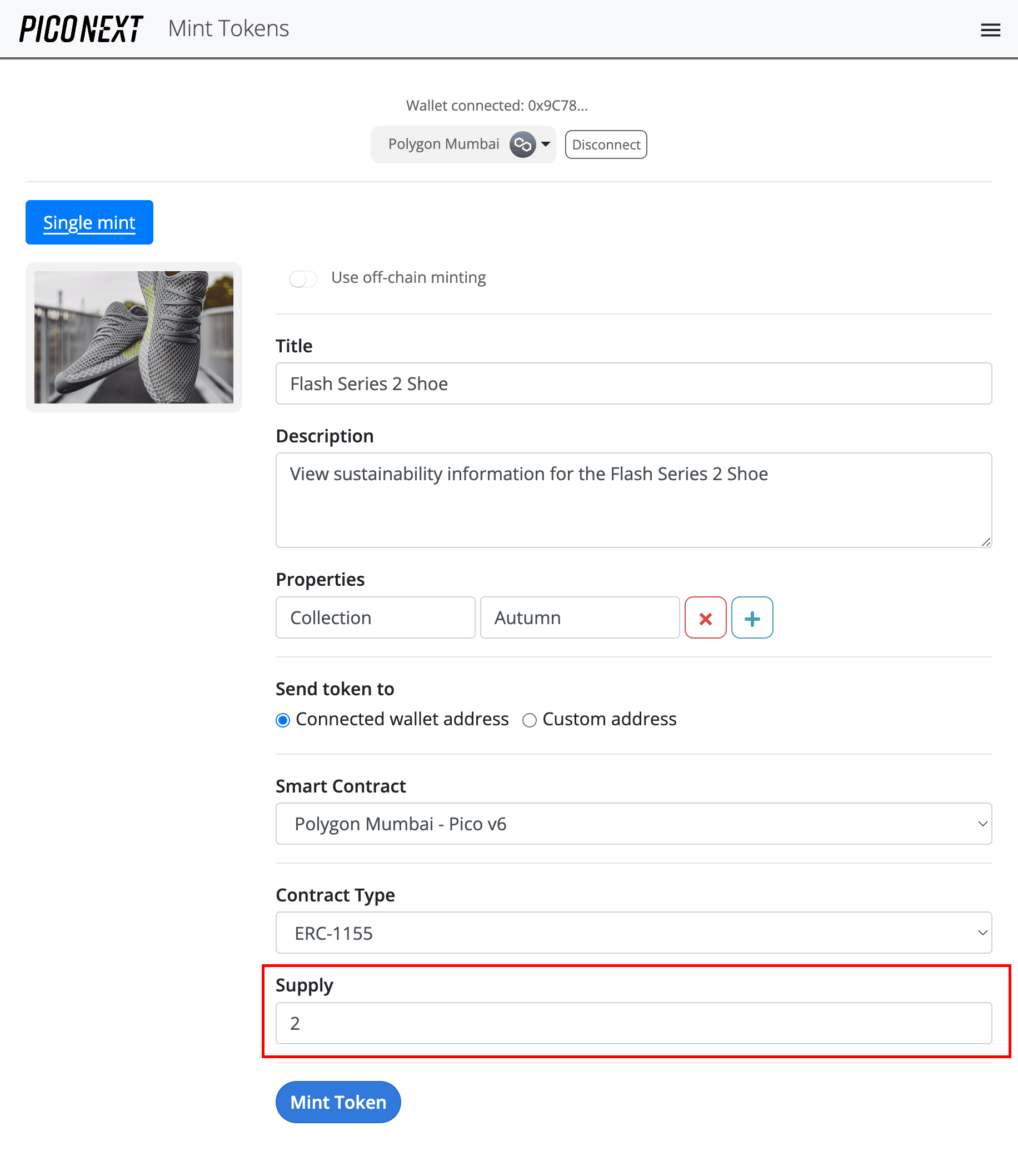Image resolution: width=1018 pixels, height=1176 pixels.
Task: Open the hamburger navigation menu
Action: tap(991, 29)
